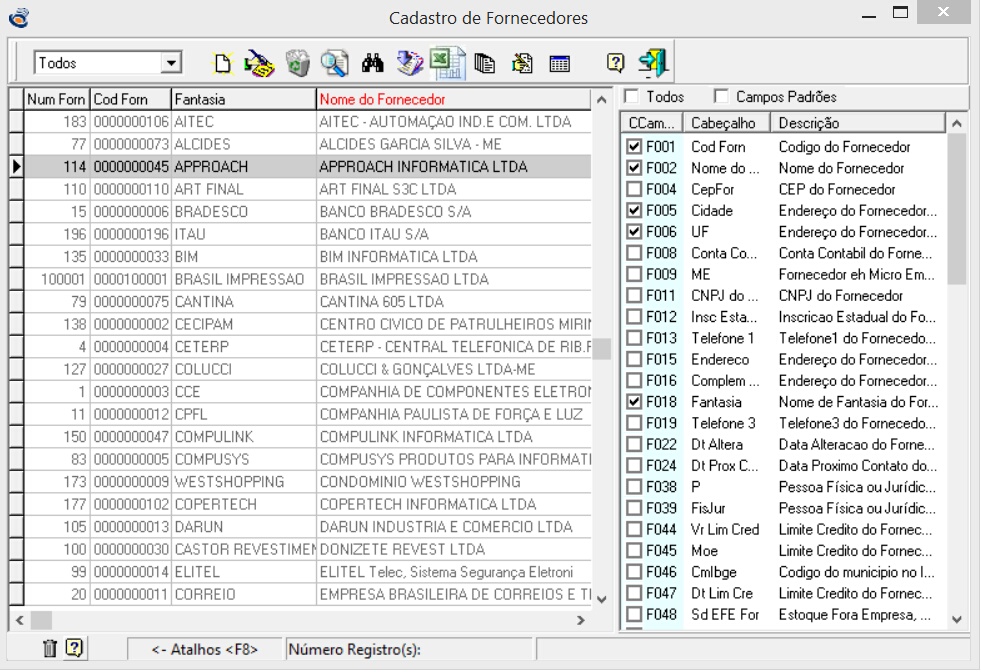The width and height of the screenshot is (981, 672).
Task: Click the Cabeçalho column header
Action: pyautogui.click(x=727, y=123)
